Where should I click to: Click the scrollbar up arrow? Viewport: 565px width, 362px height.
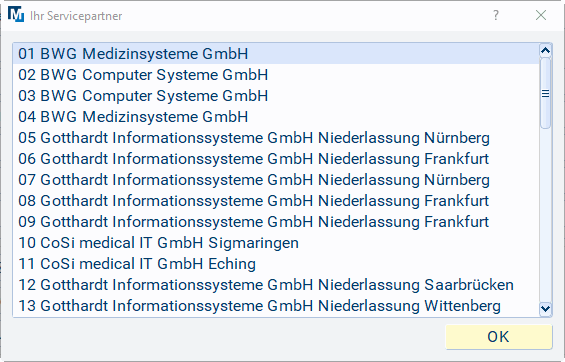[546, 51]
